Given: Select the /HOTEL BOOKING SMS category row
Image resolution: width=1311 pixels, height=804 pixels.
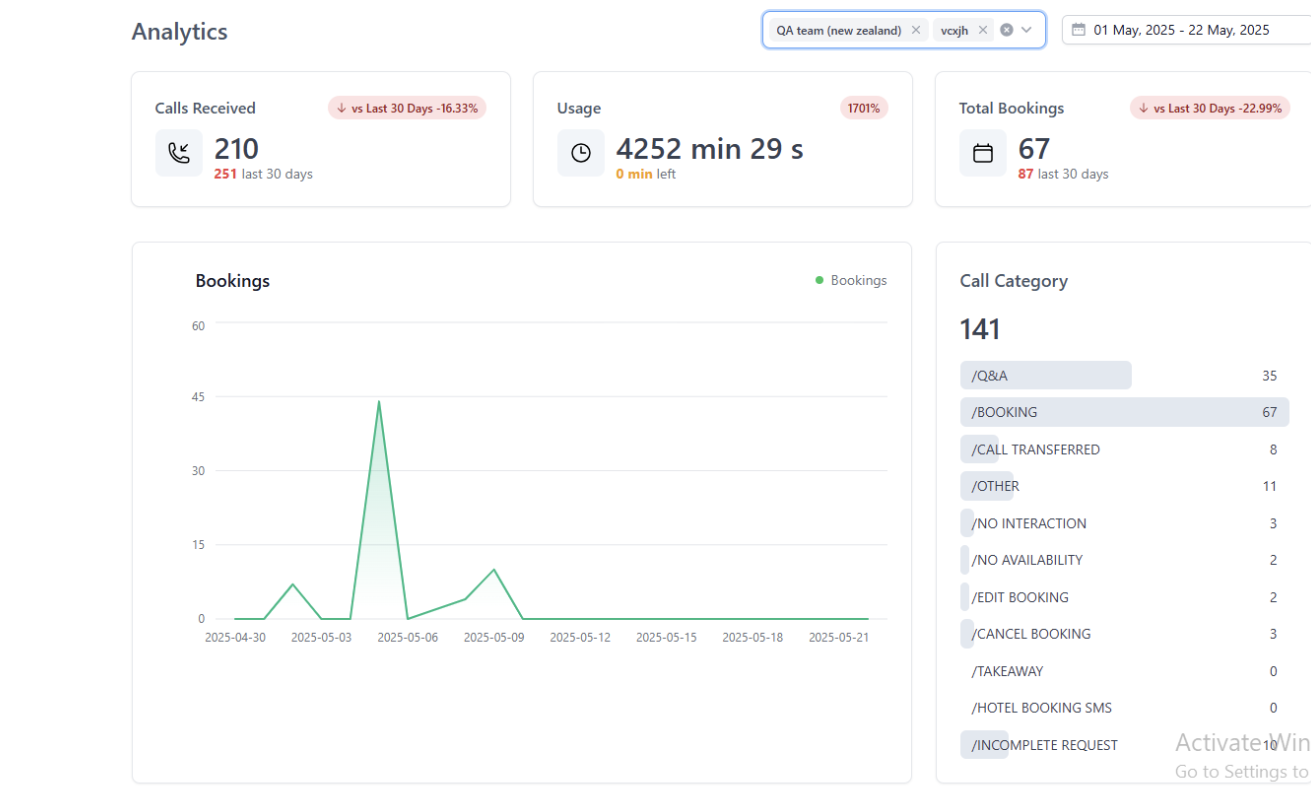Looking at the screenshot, I should click(x=1124, y=708).
